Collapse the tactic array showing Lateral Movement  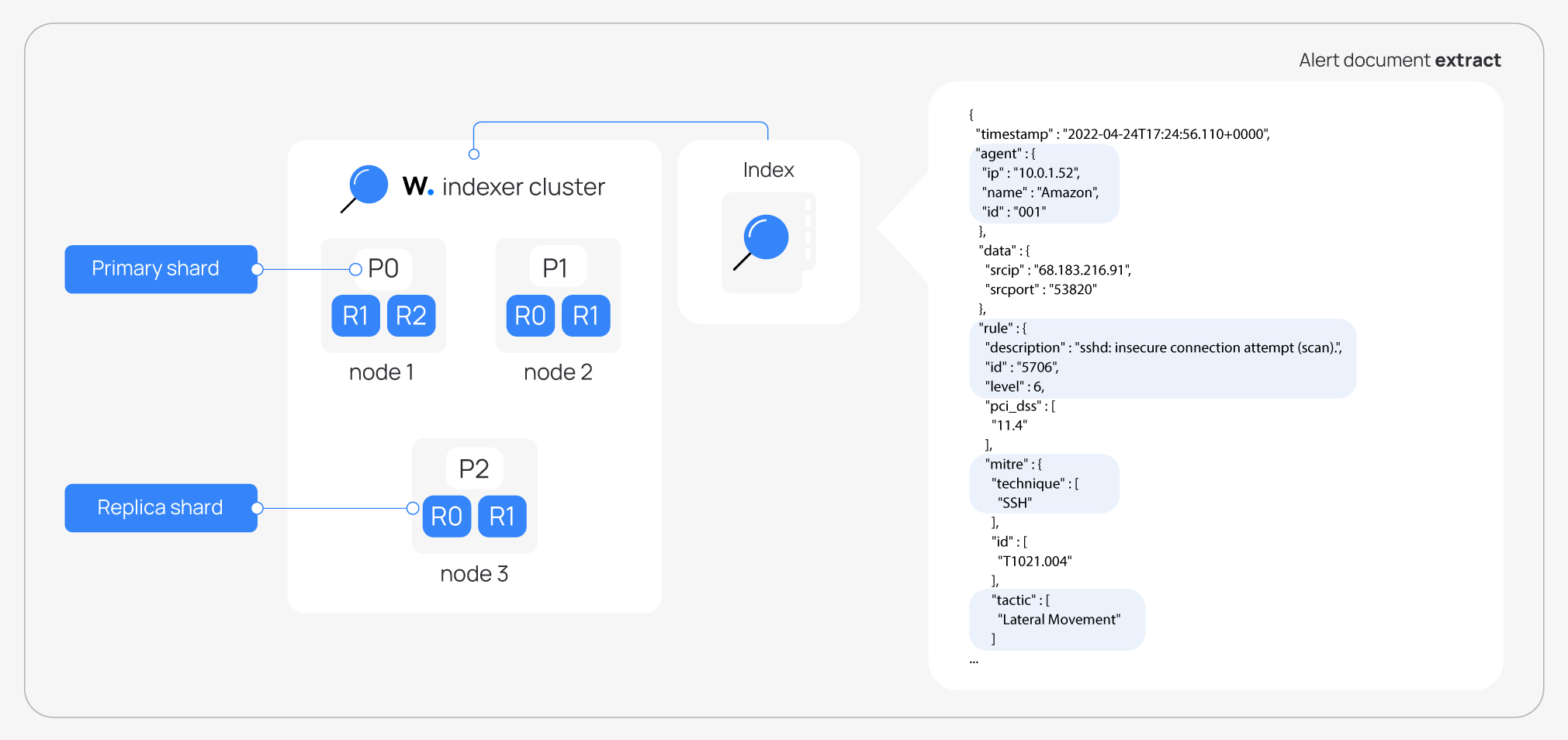(x=1057, y=618)
